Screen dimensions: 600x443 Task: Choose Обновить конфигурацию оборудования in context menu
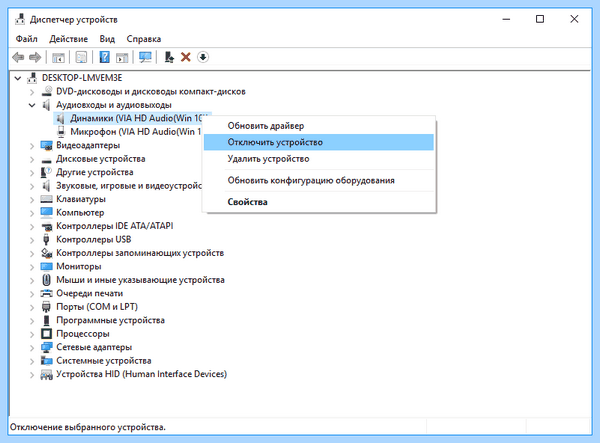pos(319,180)
